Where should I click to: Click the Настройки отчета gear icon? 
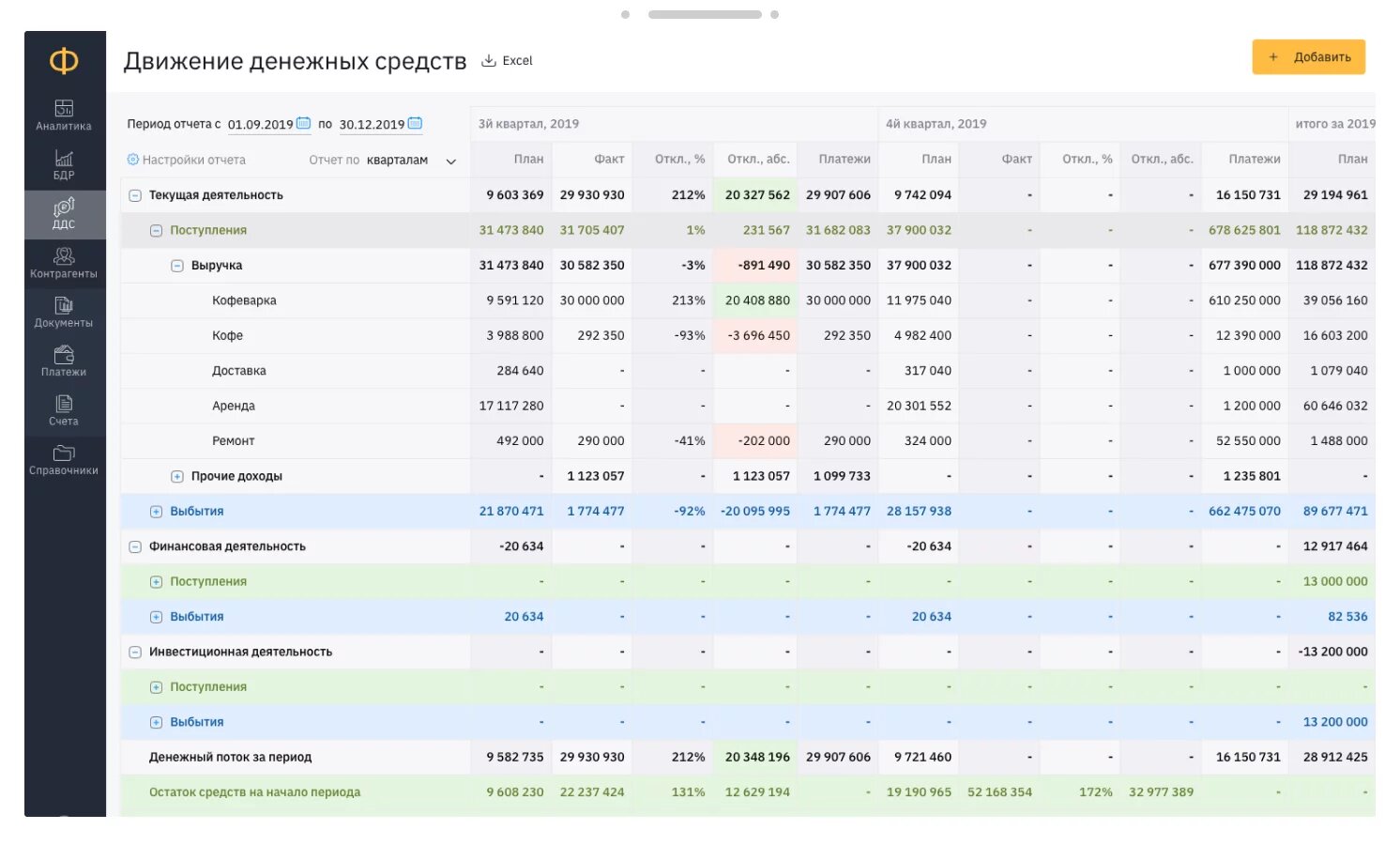point(132,160)
